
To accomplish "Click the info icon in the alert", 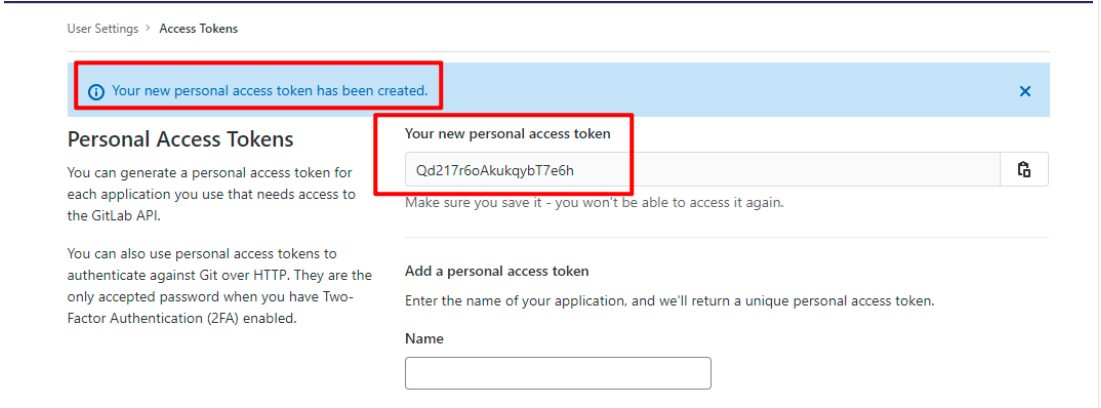I will click(96, 92).
